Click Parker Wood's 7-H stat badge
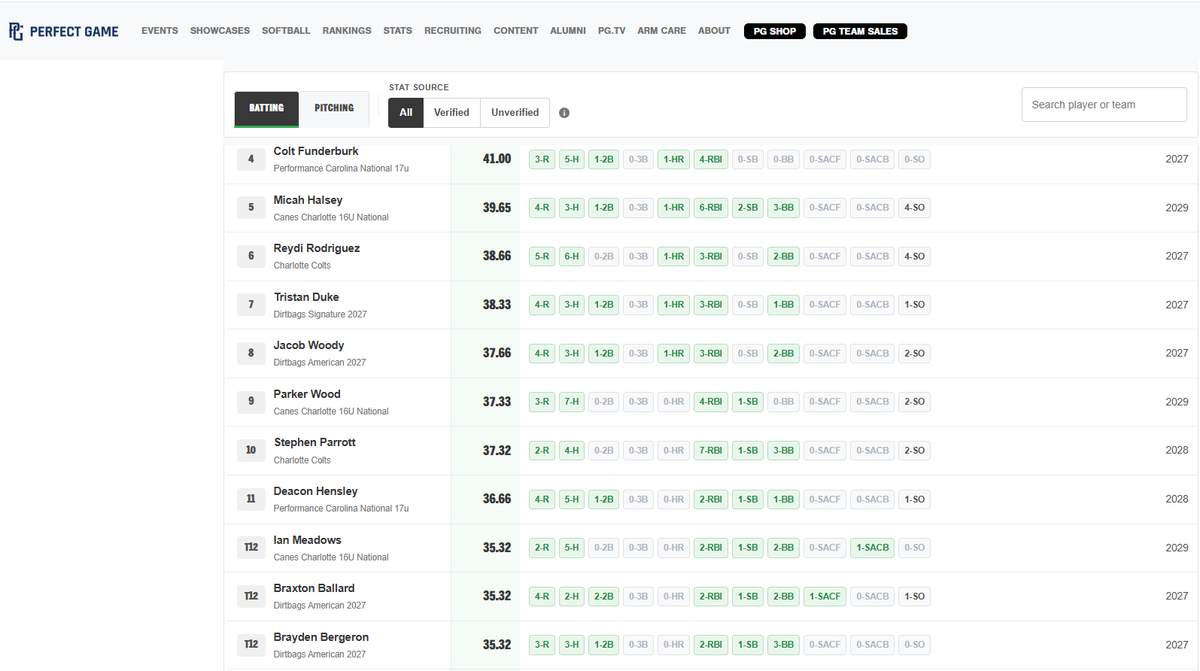 572,402
